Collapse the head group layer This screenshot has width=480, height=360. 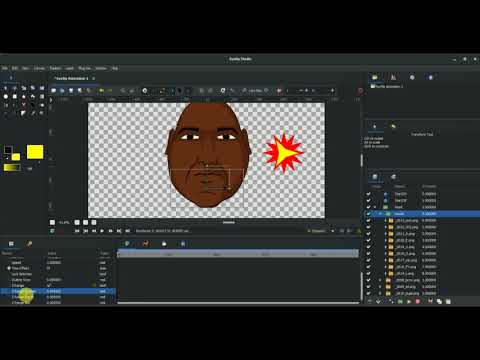(376, 207)
